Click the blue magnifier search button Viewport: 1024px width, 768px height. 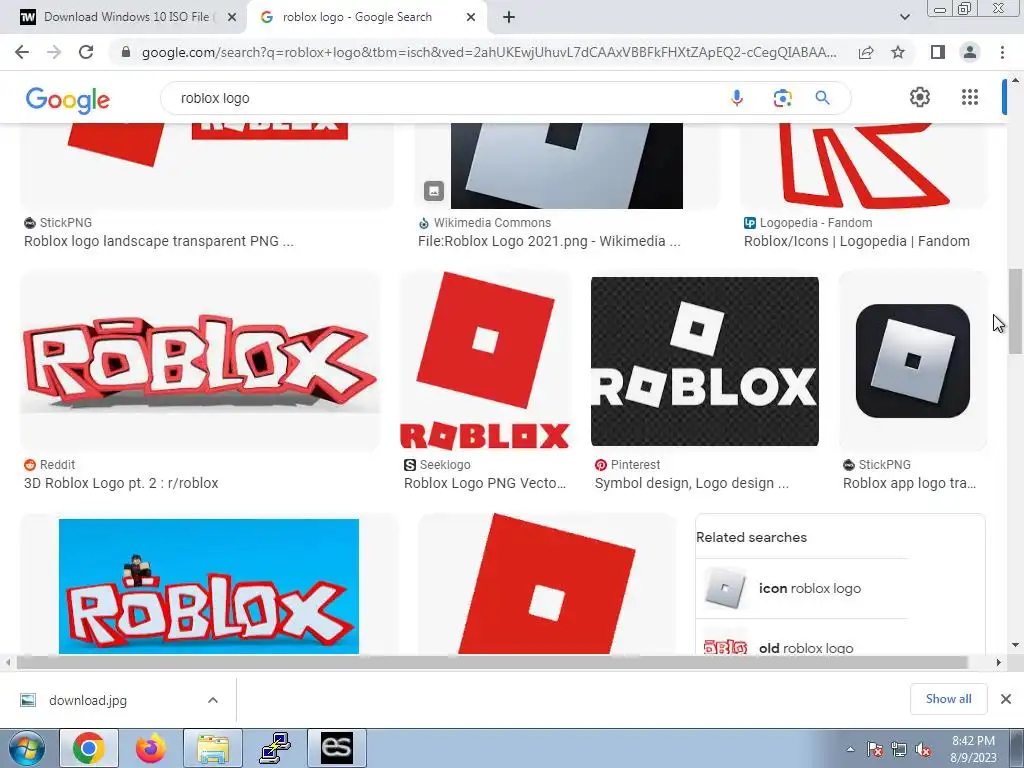click(822, 98)
